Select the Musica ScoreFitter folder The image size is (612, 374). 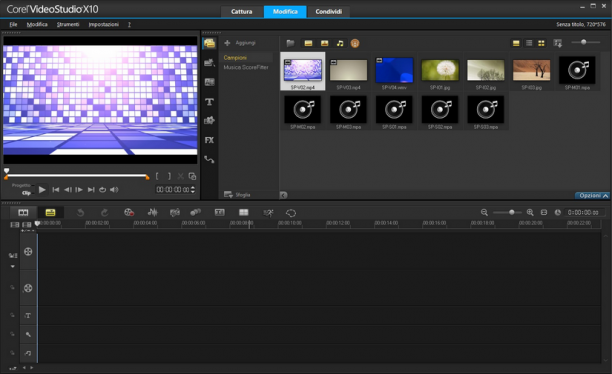(x=246, y=67)
